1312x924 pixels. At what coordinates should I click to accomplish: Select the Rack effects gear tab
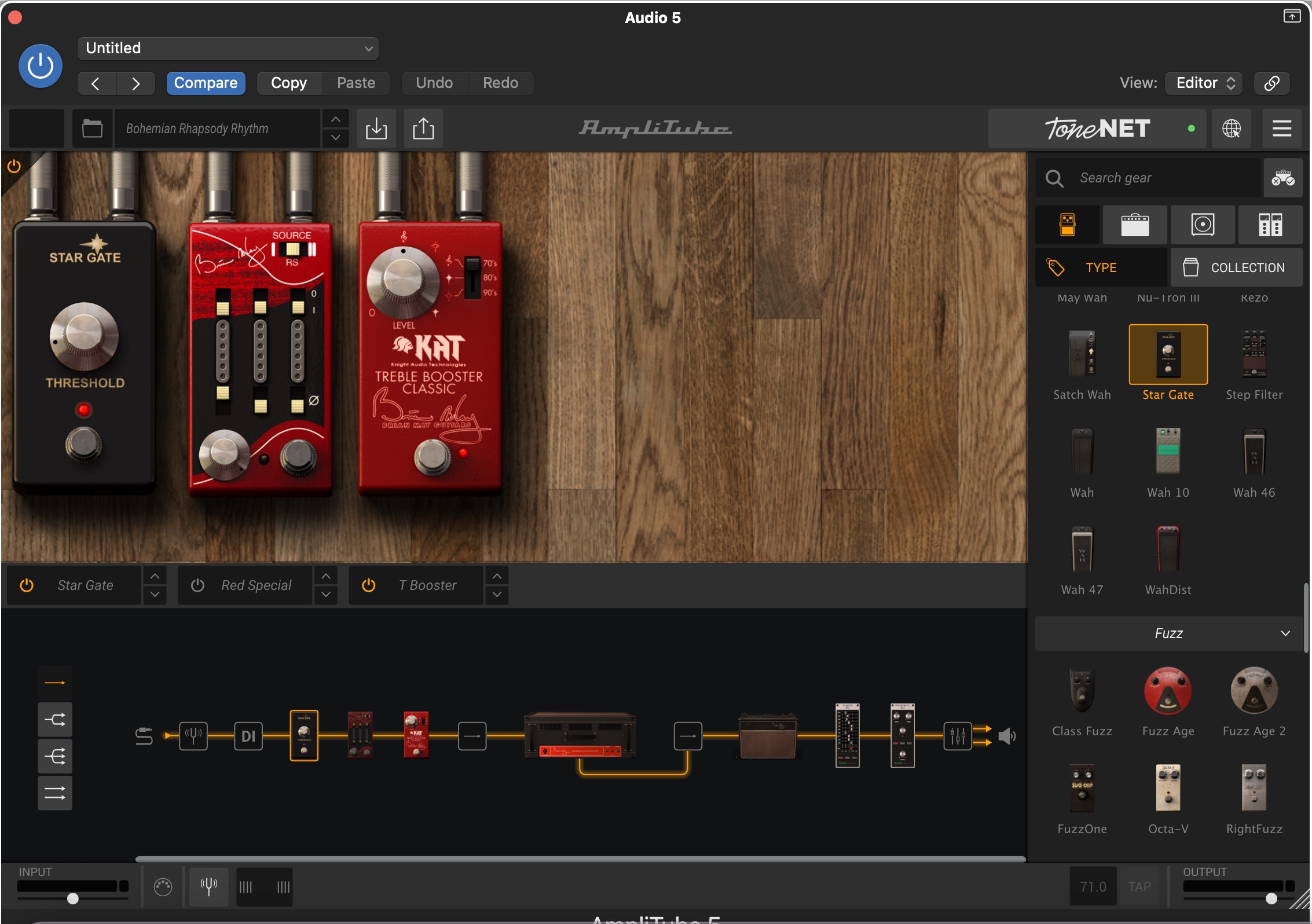(x=1270, y=225)
